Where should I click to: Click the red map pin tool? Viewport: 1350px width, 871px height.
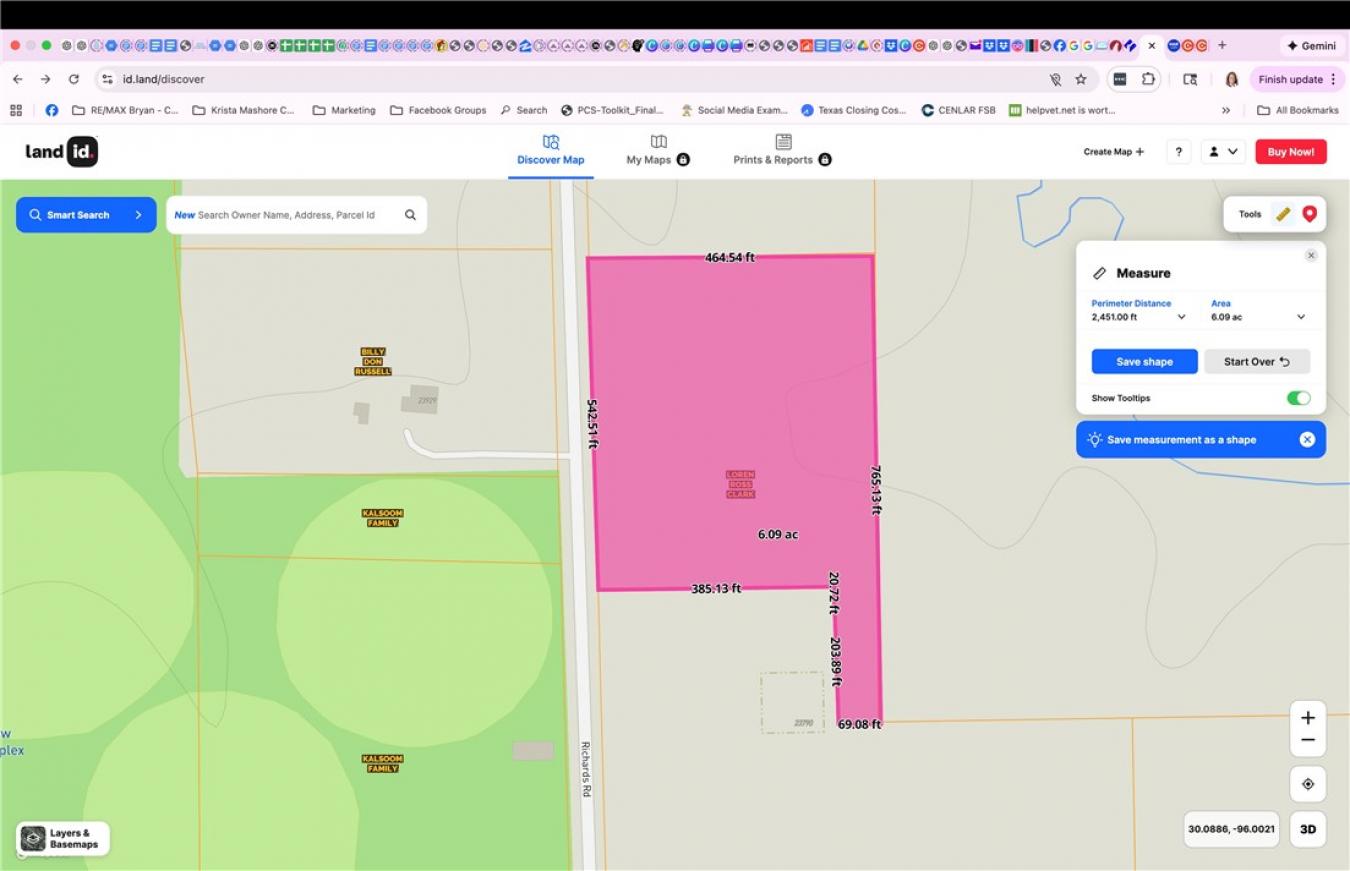(x=1309, y=214)
